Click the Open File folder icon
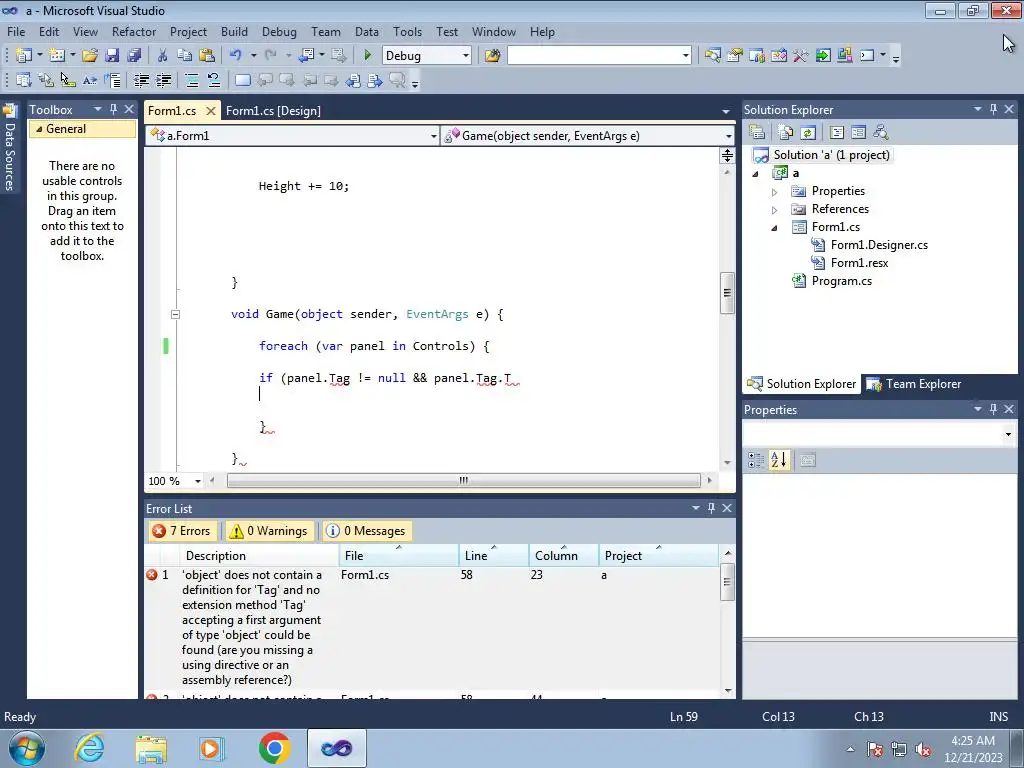 90,56
